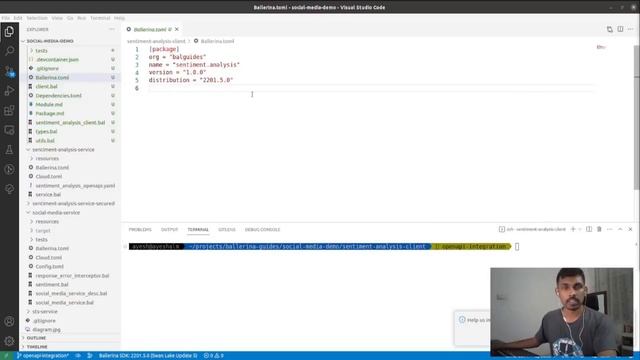Viewport: 640px width, 360px height.
Task: Kill the terminal with trash icon
Action: tap(599, 229)
